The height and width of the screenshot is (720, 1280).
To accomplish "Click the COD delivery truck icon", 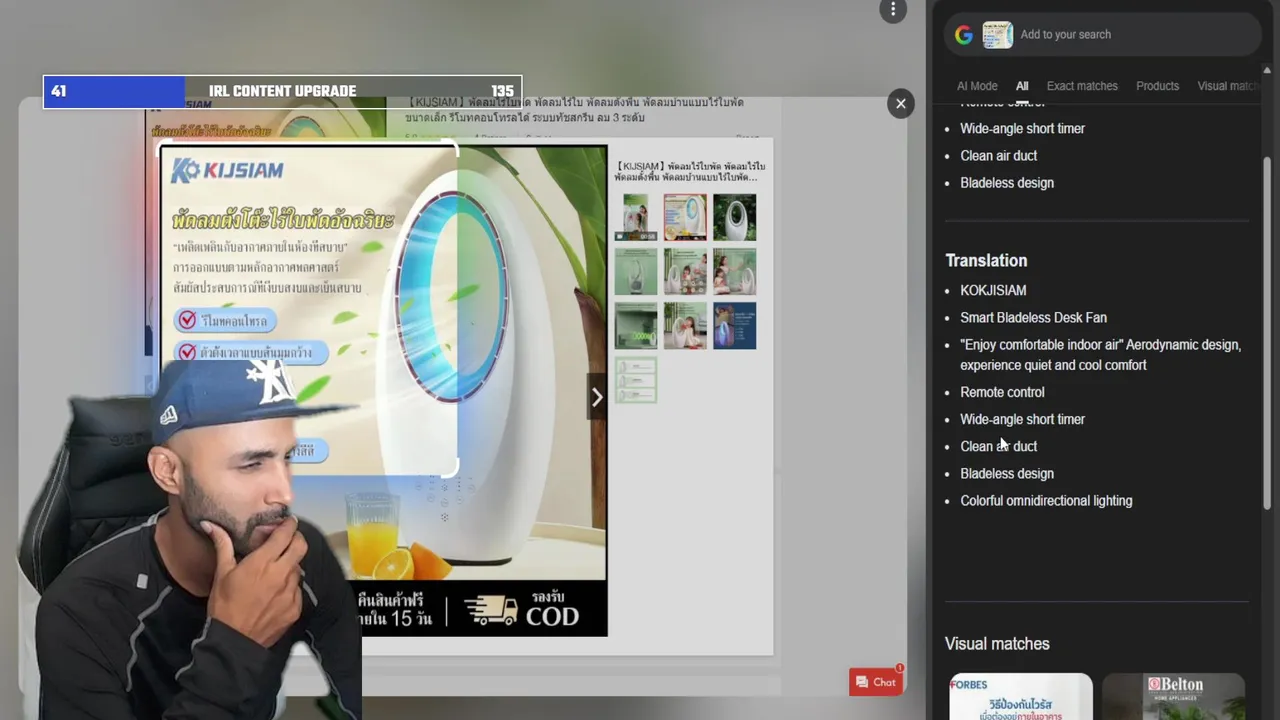I will (491, 609).
